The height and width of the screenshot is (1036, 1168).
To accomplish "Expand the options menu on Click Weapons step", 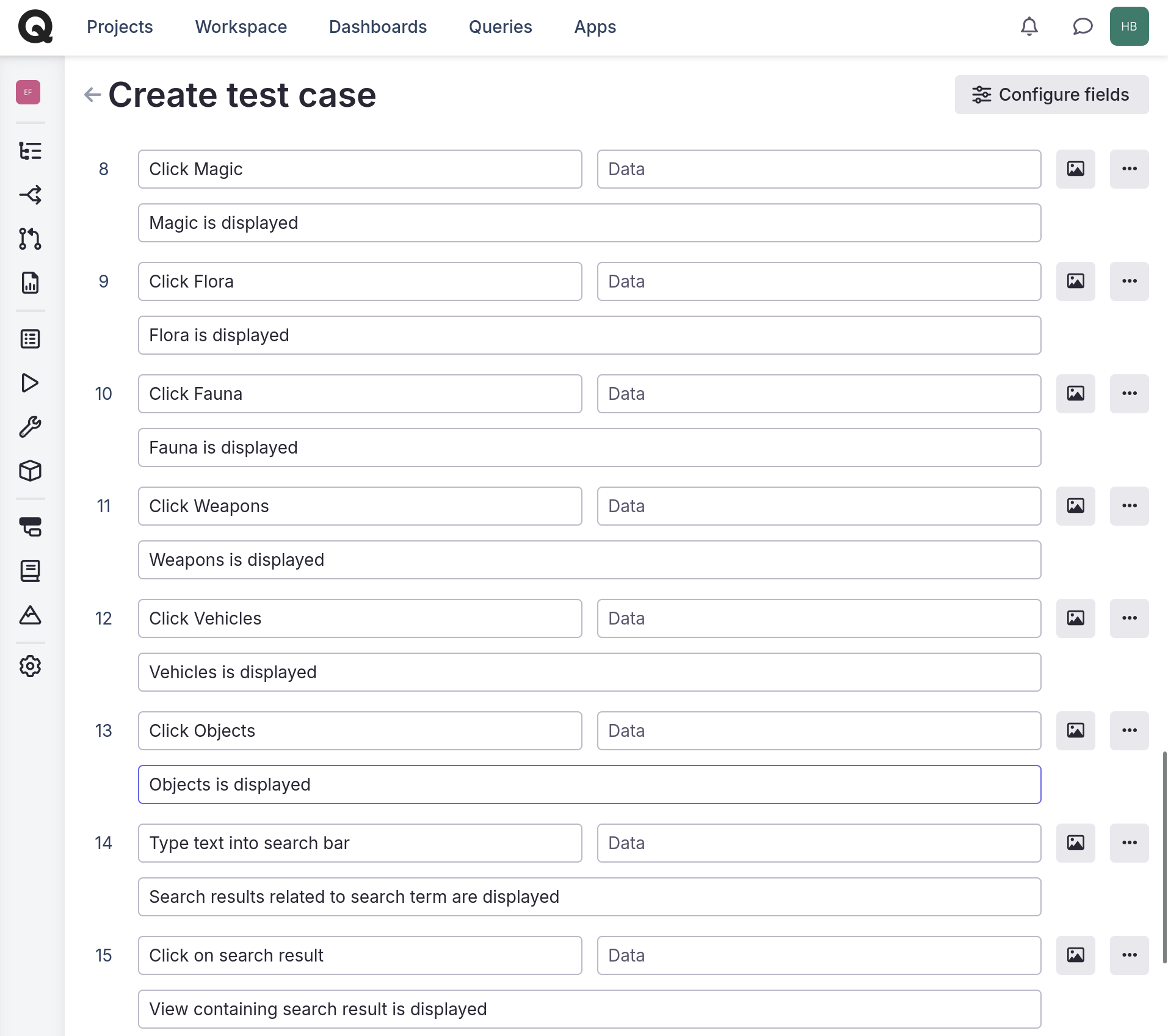I will pyautogui.click(x=1129, y=505).
